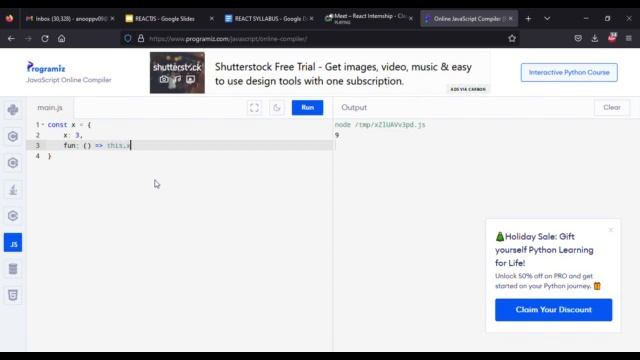The height and width of the screenshot is (360, 640).
Task: Collapse the code fold arrow on line 1
Action: click(x=42, y=124)
